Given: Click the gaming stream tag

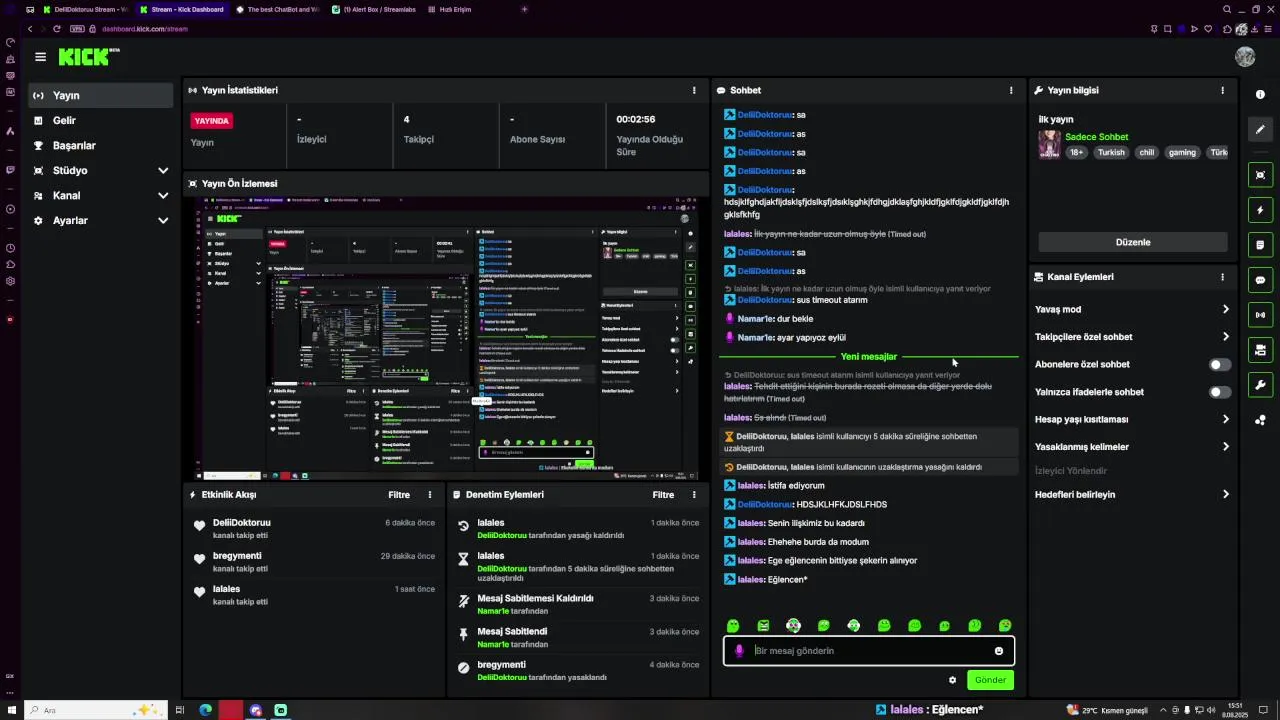Looking at the screenshot, I should (1182, 152).
